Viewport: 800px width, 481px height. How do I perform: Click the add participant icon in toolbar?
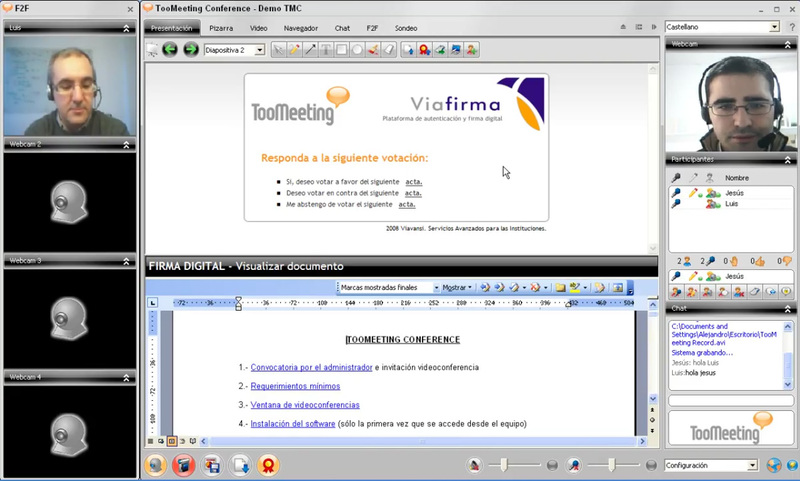(472, 49)
